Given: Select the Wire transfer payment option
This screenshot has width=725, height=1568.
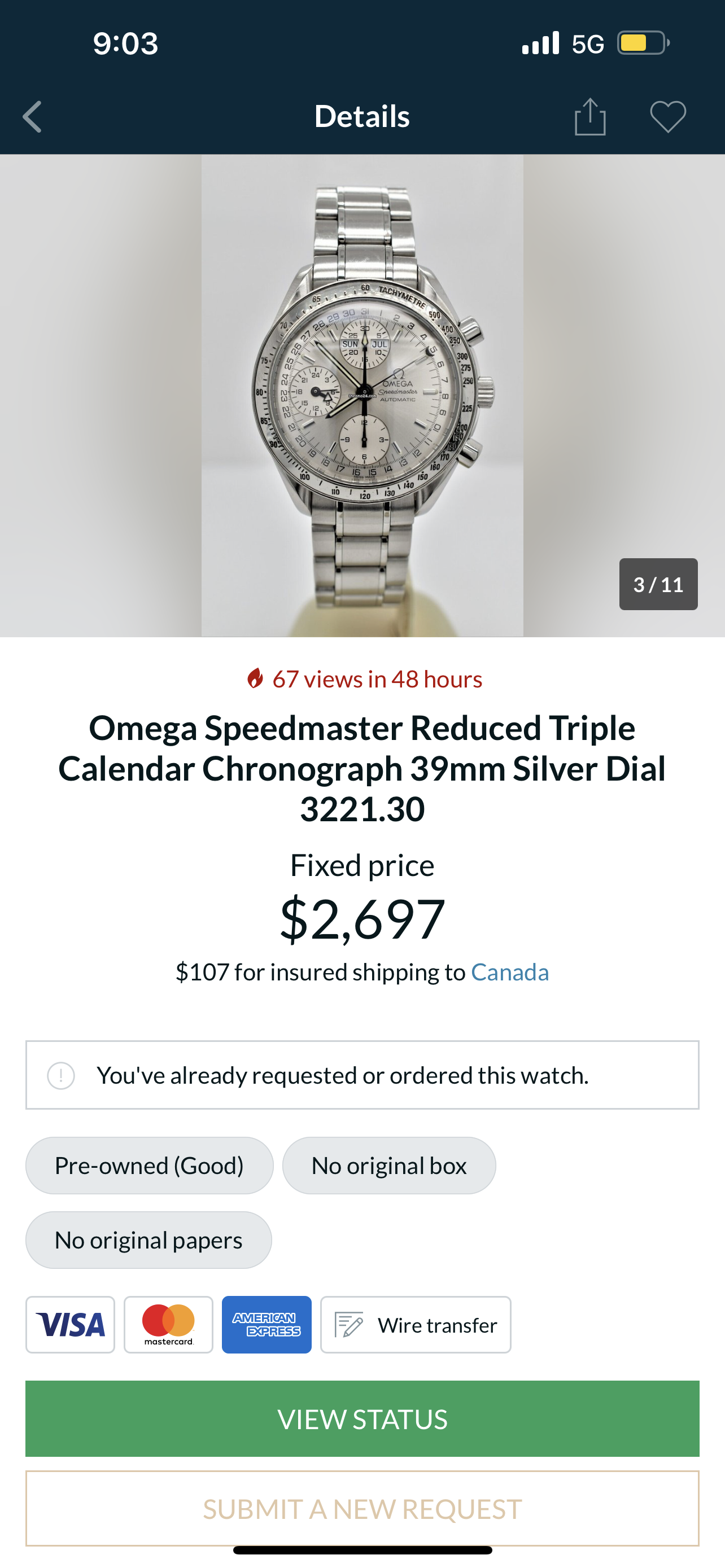Looking at the screenshot, I should click(416, 1324).
